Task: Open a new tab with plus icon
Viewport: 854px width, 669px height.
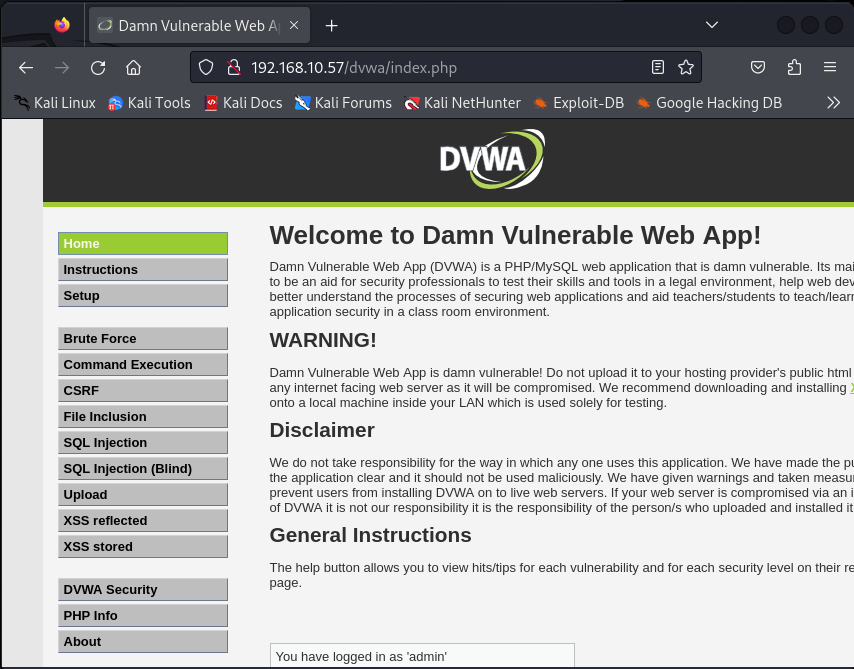Action: (x=331, y=26)
